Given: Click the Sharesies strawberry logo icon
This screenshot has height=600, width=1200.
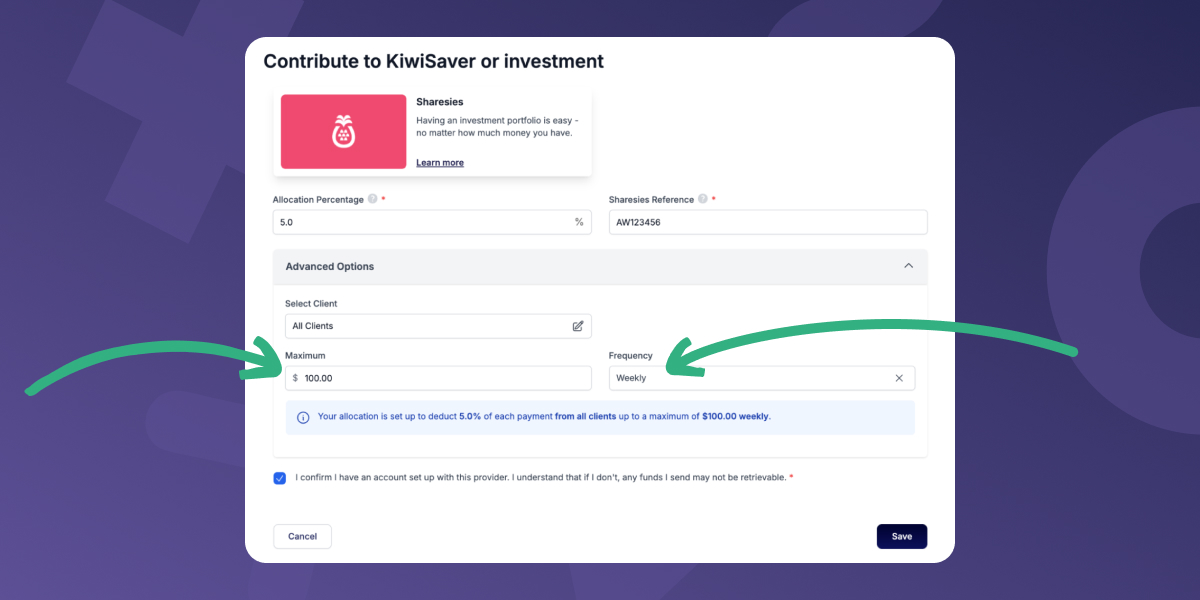Looking at the screenshot, I should click(343, 131).
